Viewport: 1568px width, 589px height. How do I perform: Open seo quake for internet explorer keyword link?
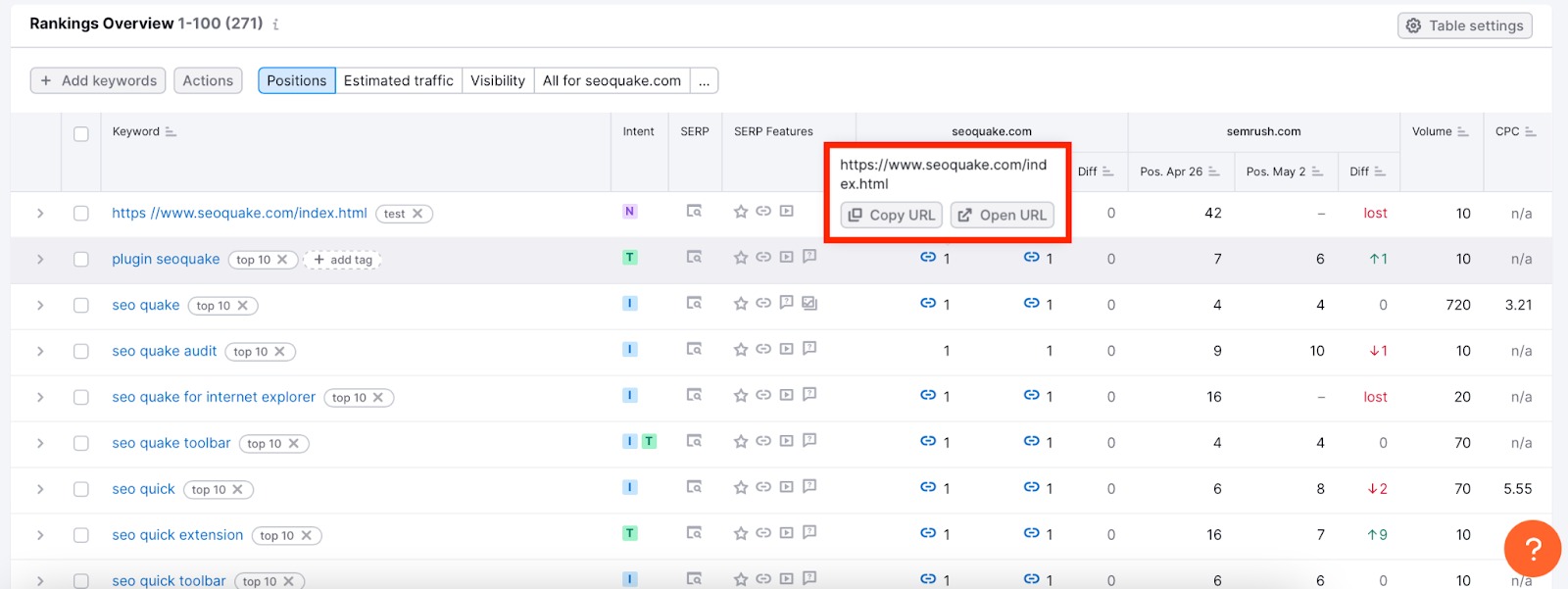(214, 398)
